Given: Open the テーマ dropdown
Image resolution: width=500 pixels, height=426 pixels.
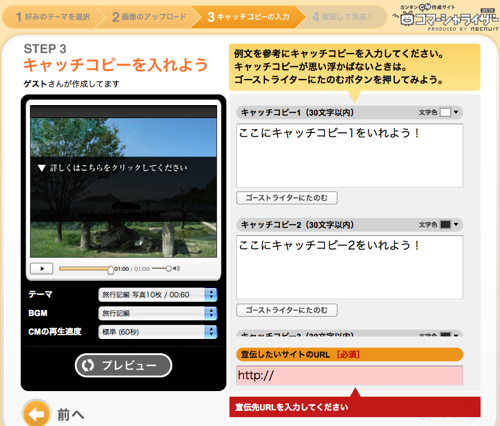Looking at the screenshot, I should pos(158,295).
